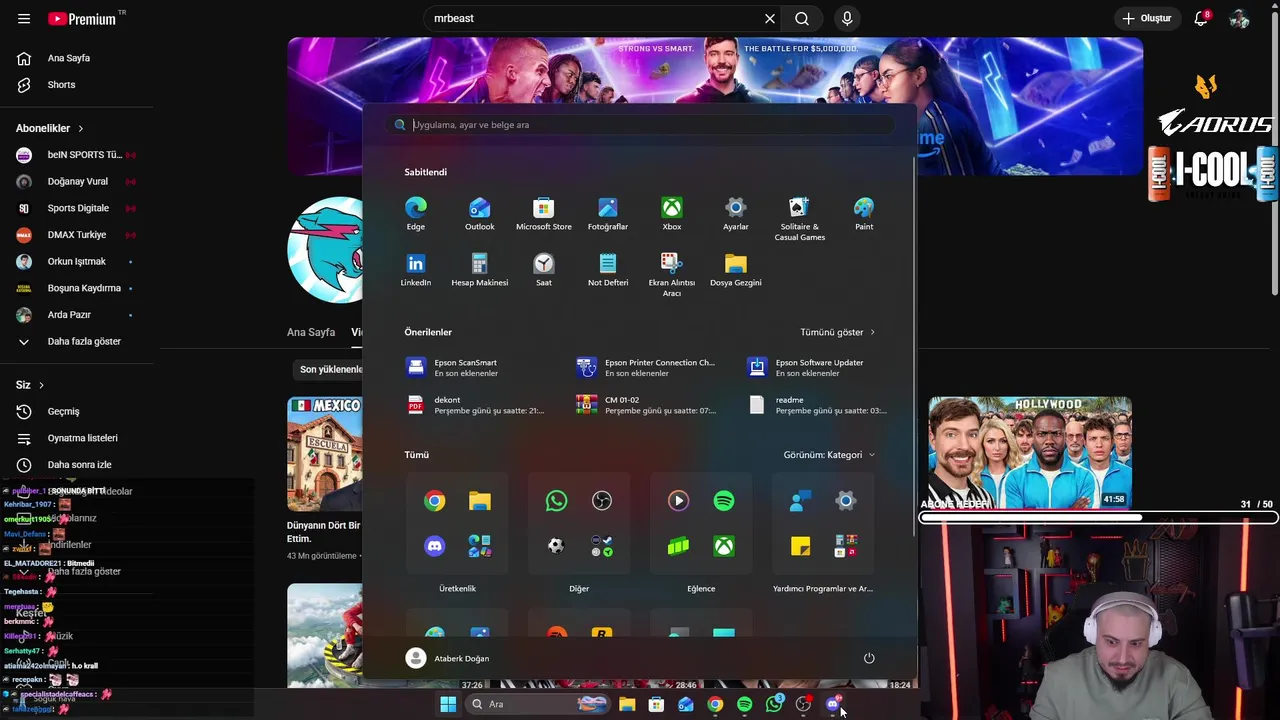Open Solitaire & Casual Games

click(x=800, y=219)
